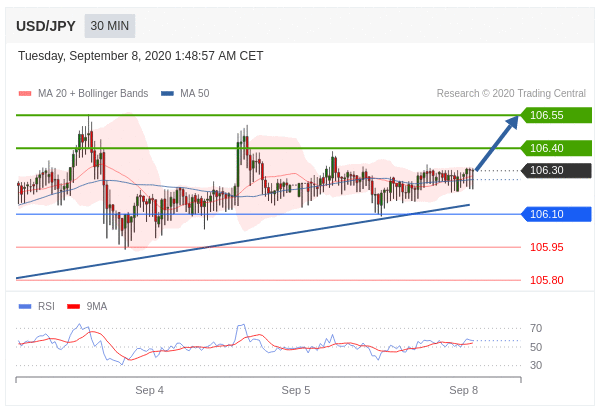The image size is (600, 413).
Task: Click the 9MA legend swatch
Action: coord(73,306)
